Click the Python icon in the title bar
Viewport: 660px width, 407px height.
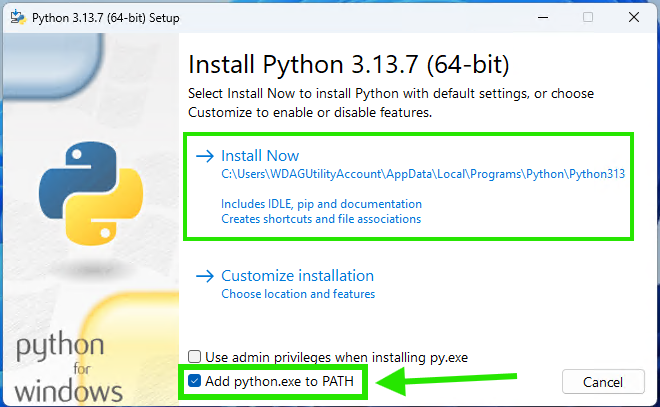17,17
